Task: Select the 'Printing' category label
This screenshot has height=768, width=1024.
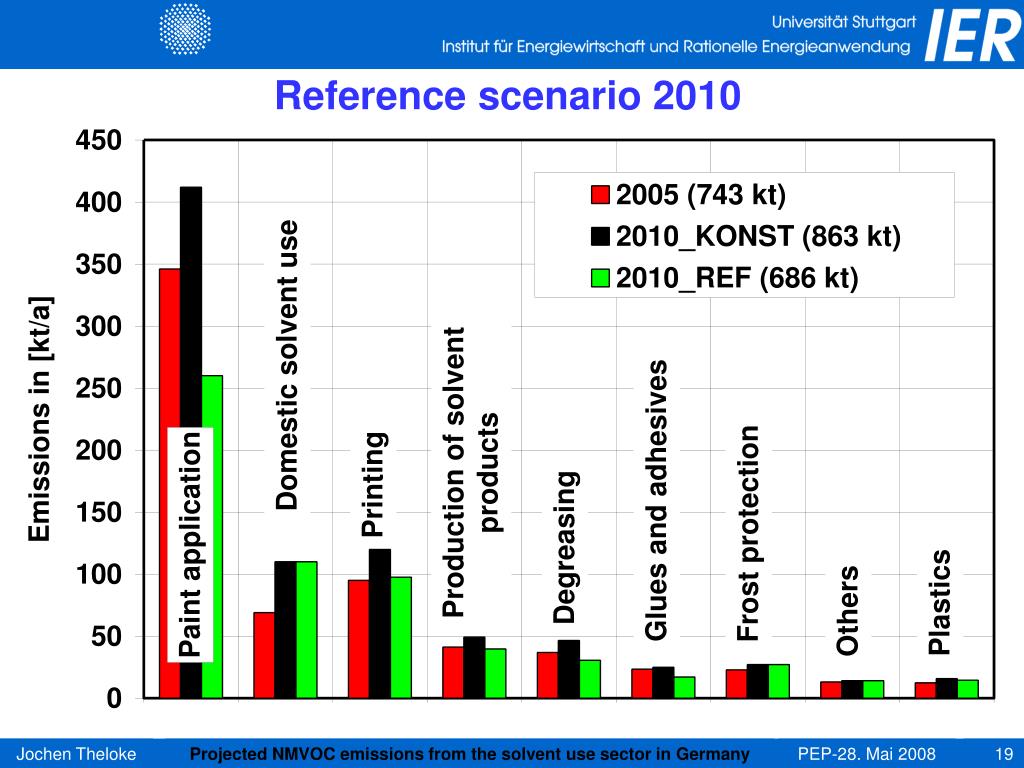Action: 374,485
